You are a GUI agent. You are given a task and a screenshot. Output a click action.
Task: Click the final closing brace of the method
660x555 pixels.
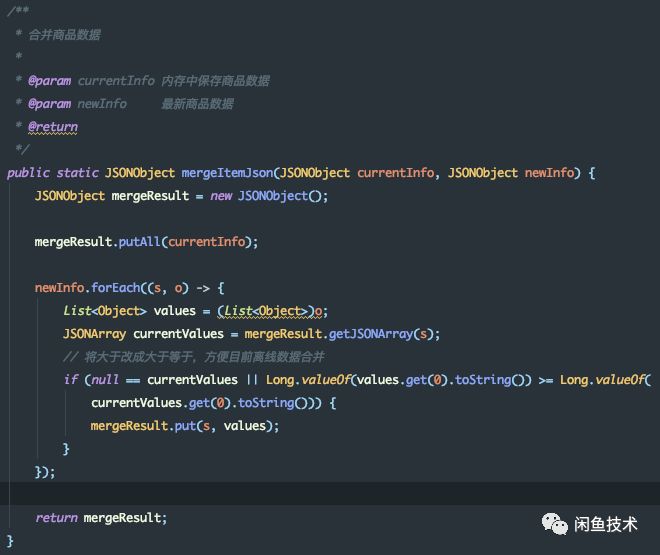pyautogui.click(x=10, y=541)
